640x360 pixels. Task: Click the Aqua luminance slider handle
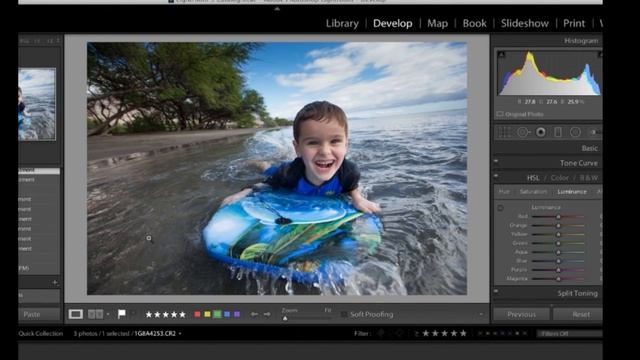click(x=558, y=252)
